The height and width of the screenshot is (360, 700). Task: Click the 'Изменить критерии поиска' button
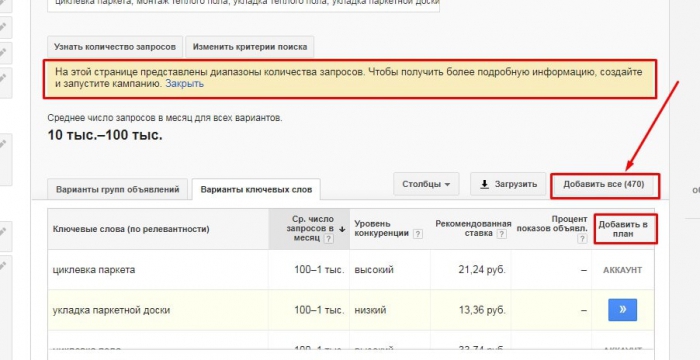click(x=250, y=47)
